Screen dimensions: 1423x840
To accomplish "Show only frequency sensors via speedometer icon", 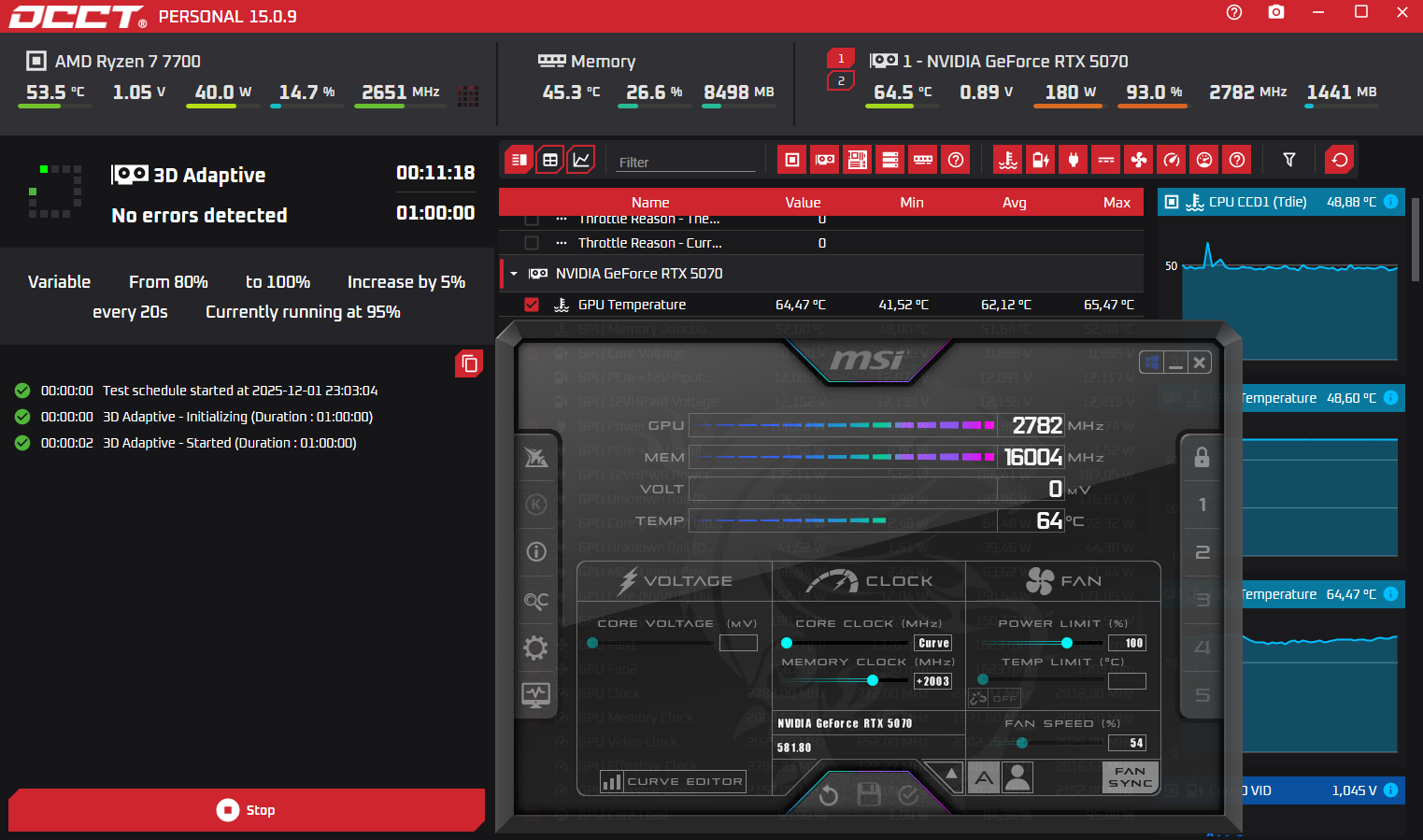I will tap(1172, 160).
